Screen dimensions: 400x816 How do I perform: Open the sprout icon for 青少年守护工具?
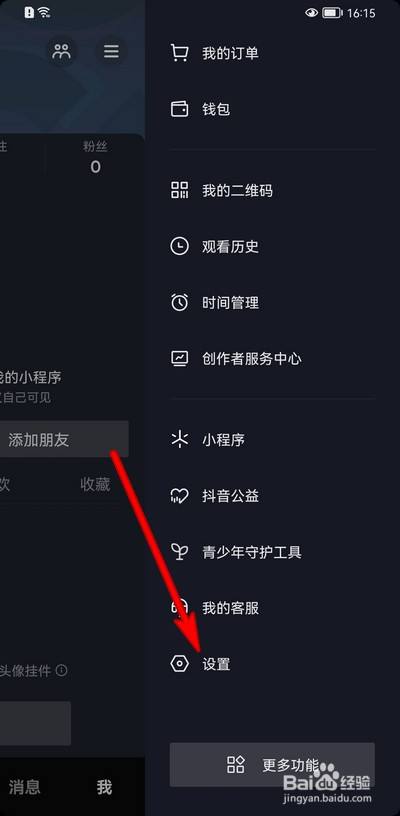click(x=179, y=552)
